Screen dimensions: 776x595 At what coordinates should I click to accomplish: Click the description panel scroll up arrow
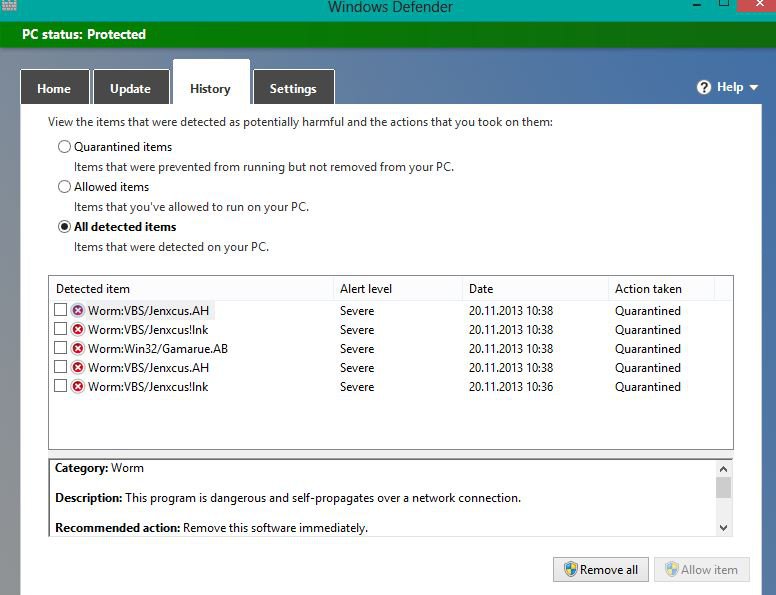point(724,468)
